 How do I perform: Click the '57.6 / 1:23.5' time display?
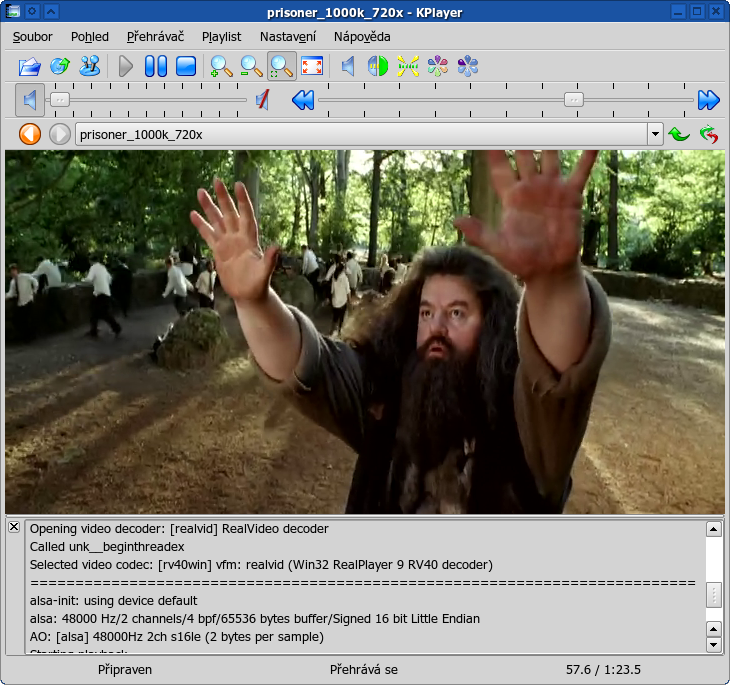point(603,670)
